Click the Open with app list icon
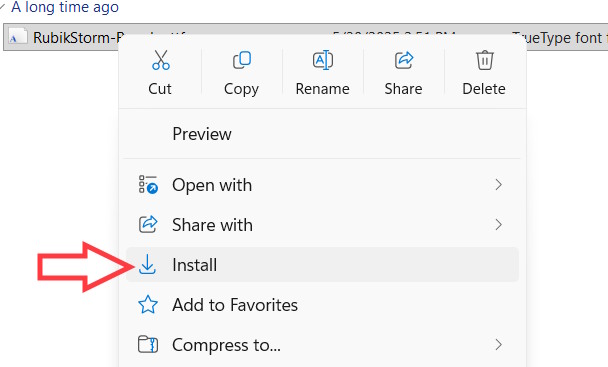 coord(148,185)
